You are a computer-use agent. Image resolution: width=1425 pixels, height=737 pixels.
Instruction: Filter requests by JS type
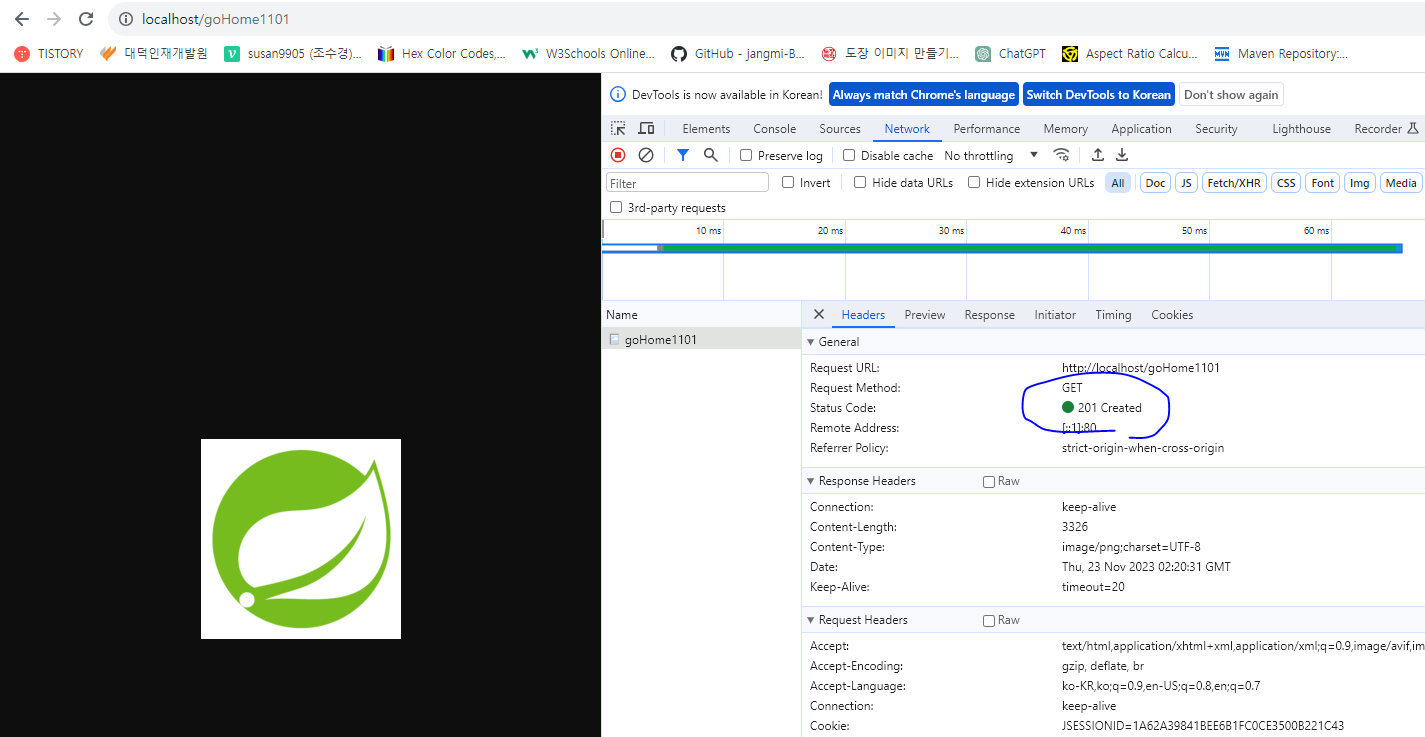point(1186,183)
